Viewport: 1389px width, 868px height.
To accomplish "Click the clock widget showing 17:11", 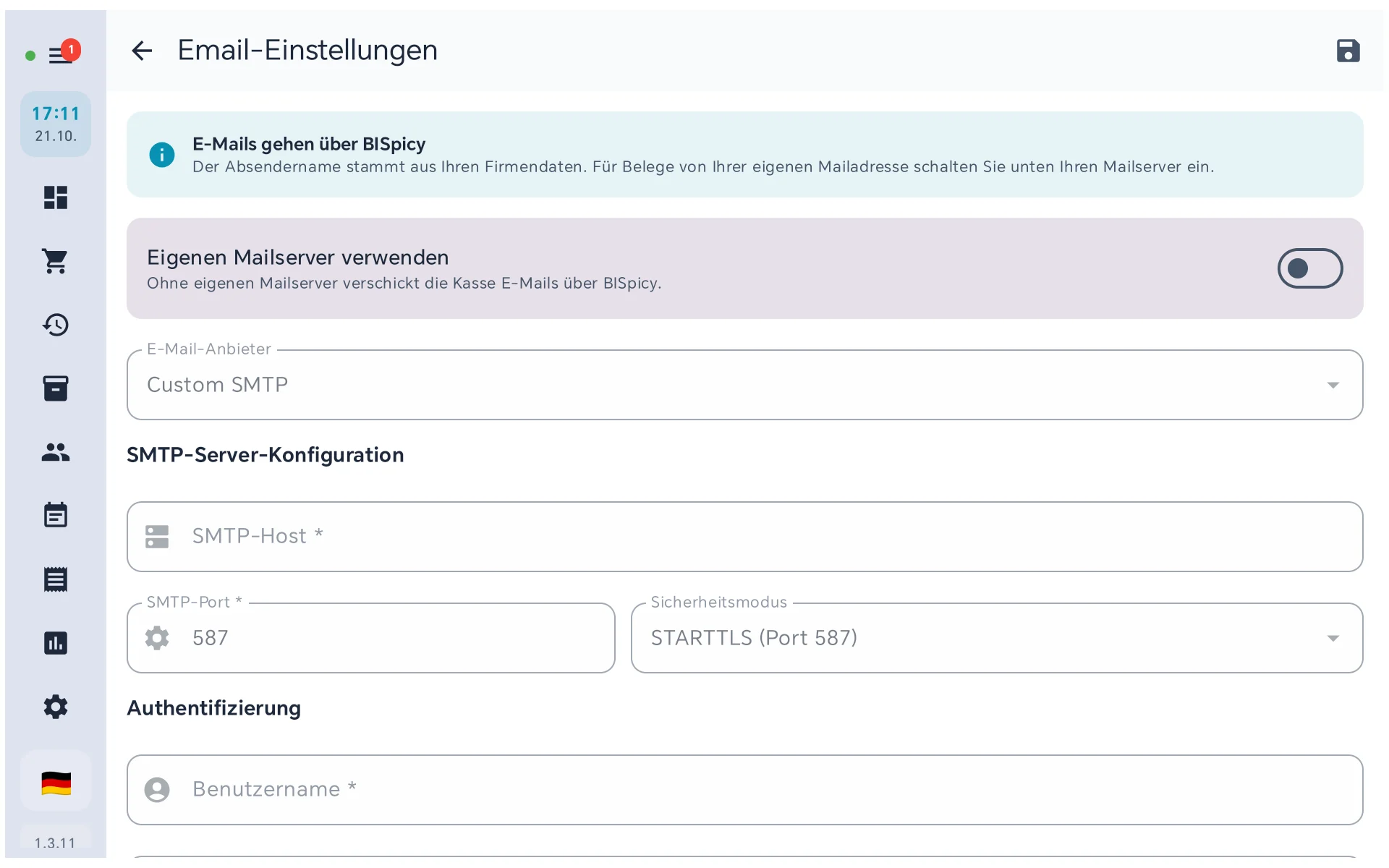I will [x=56, y=124].
